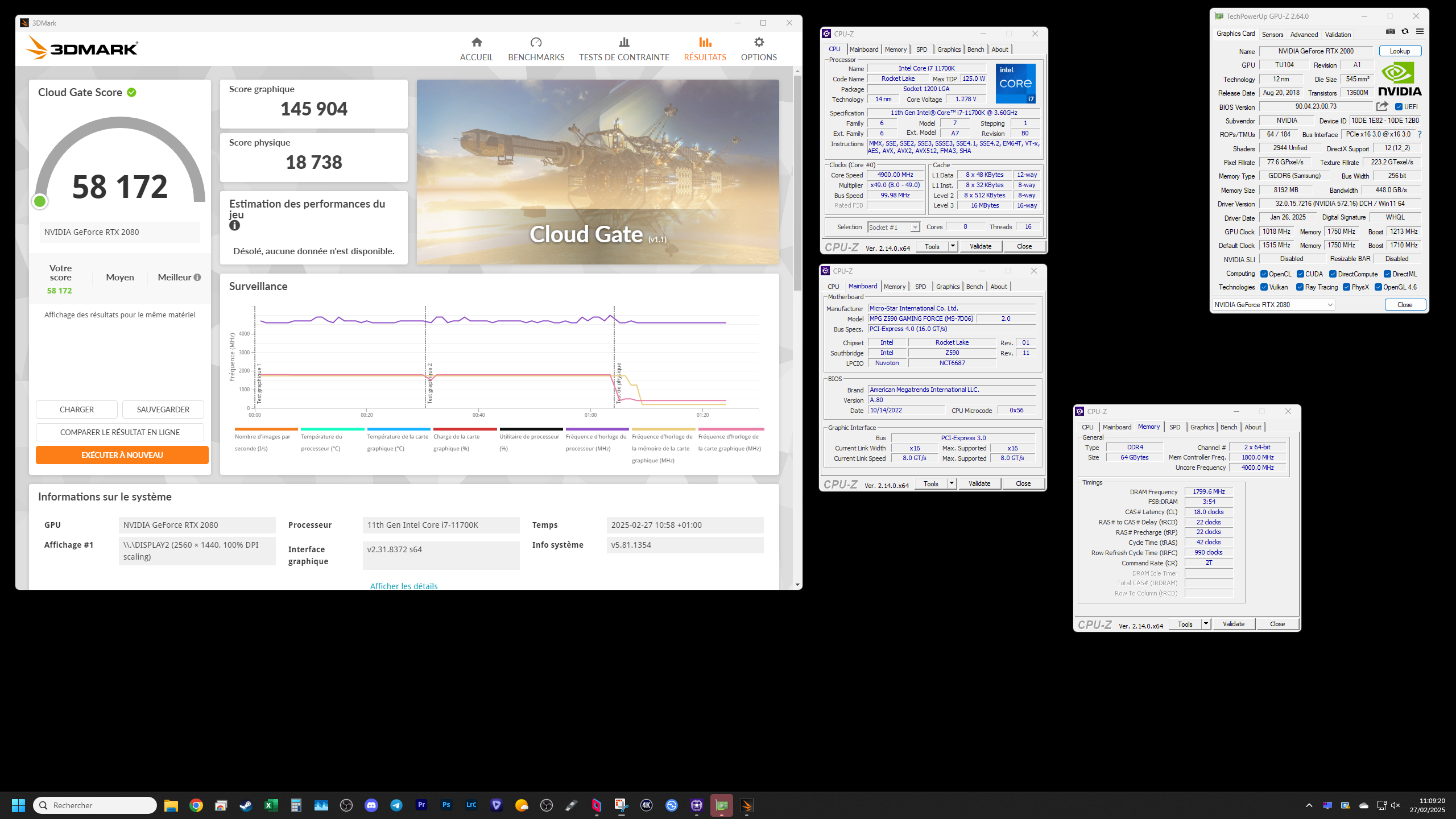Expand Tools arrow in CPU-Z Memory window
The image size is (1456, 819).
[x=1206, y=624]
